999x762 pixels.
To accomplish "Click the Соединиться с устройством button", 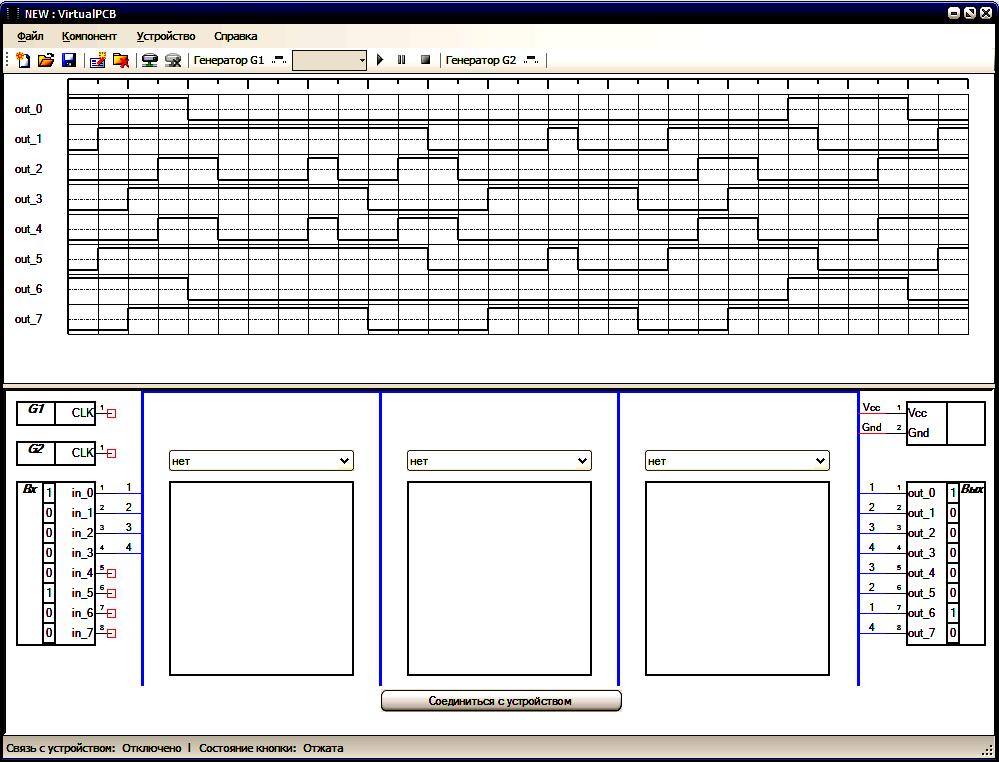I will coord(501,701).
